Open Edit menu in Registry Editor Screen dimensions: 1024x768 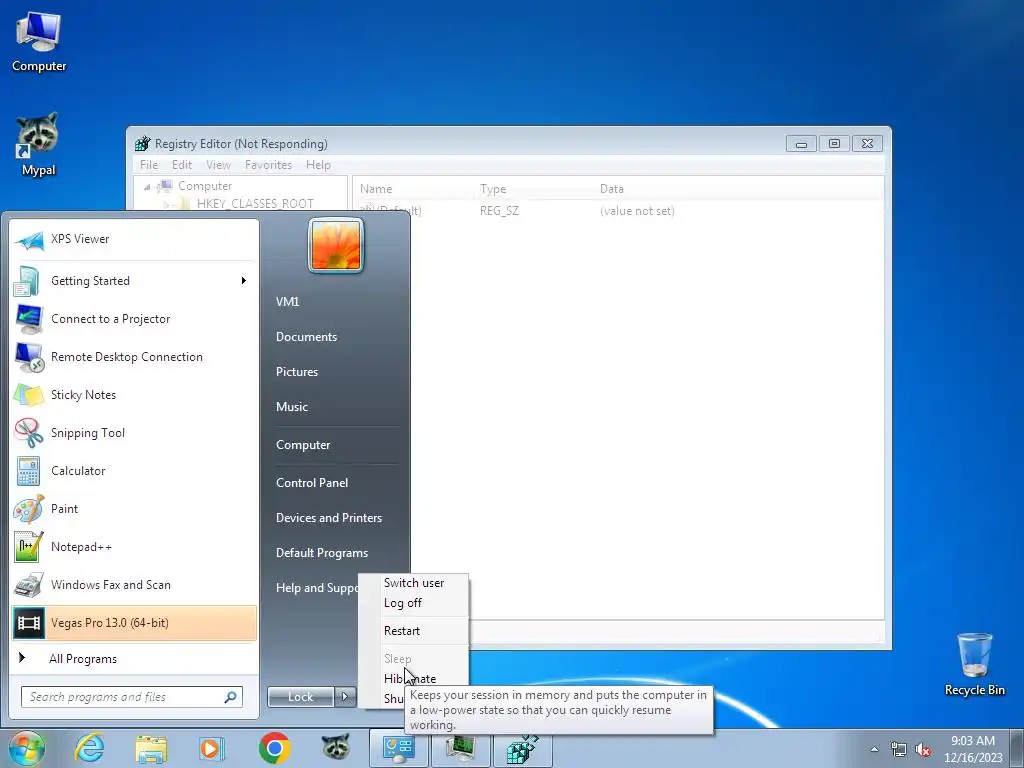click(182, 165)
